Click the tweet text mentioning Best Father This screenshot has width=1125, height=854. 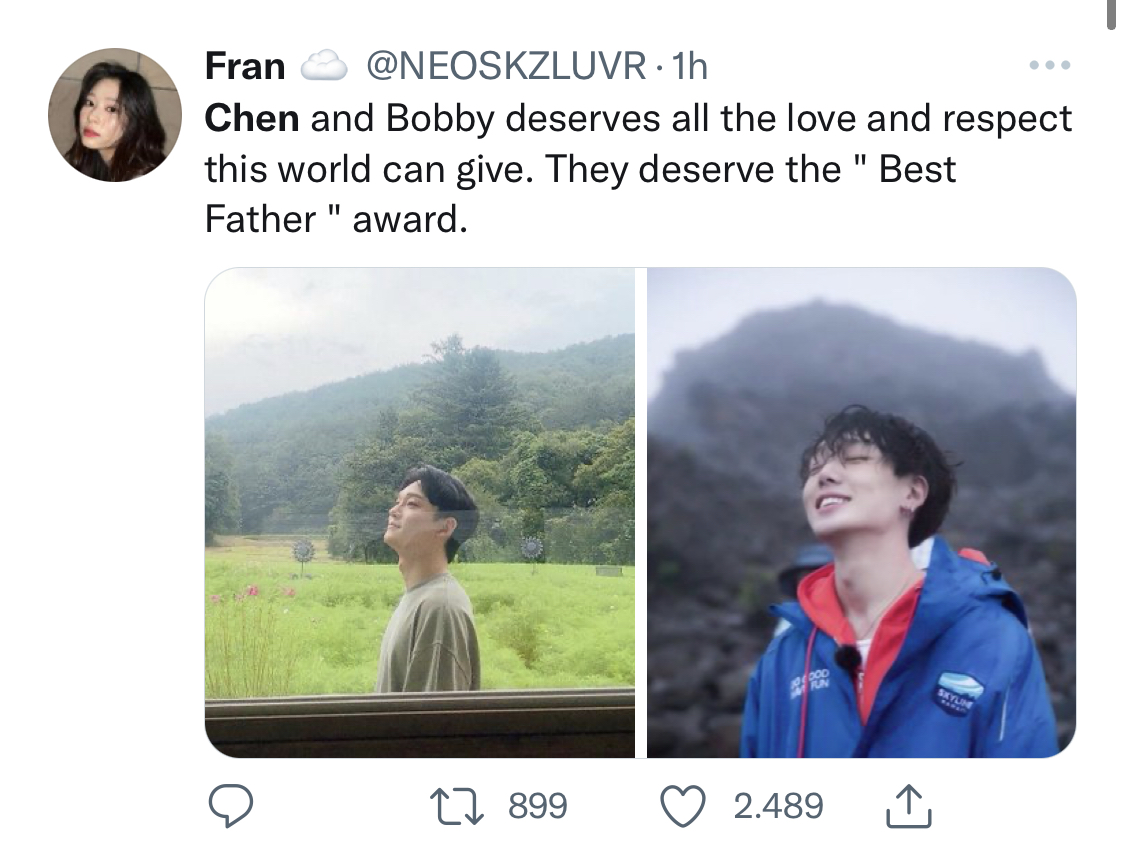[x=638, y=169]
